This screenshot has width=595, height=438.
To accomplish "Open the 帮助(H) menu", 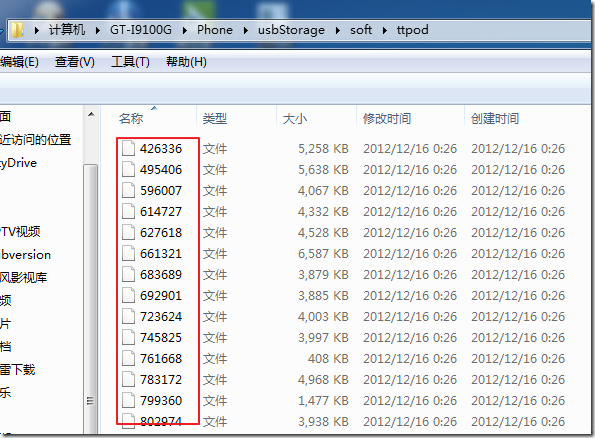I will click(186, 61).
